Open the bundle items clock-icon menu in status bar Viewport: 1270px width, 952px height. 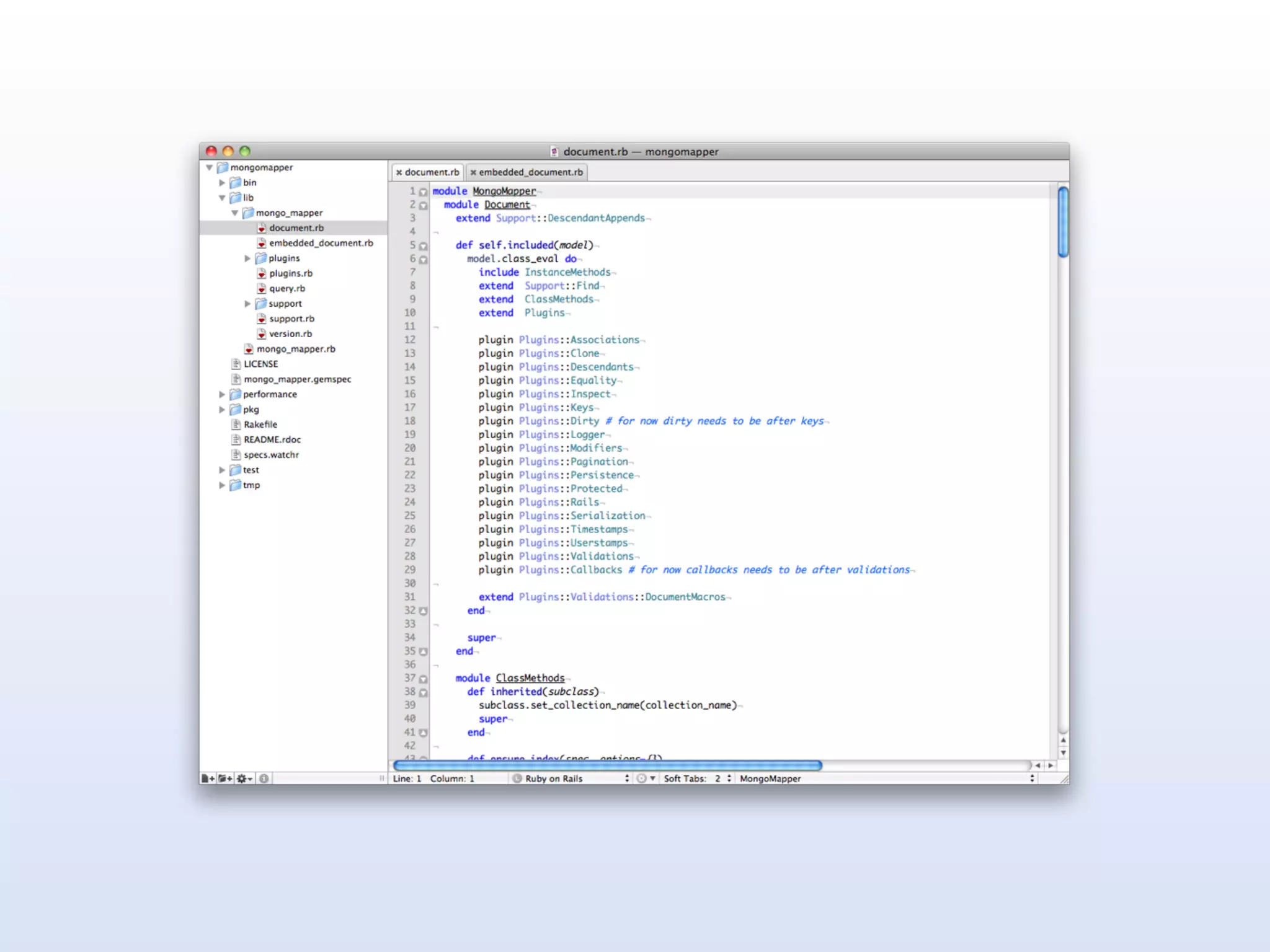[x=646, y=778]
